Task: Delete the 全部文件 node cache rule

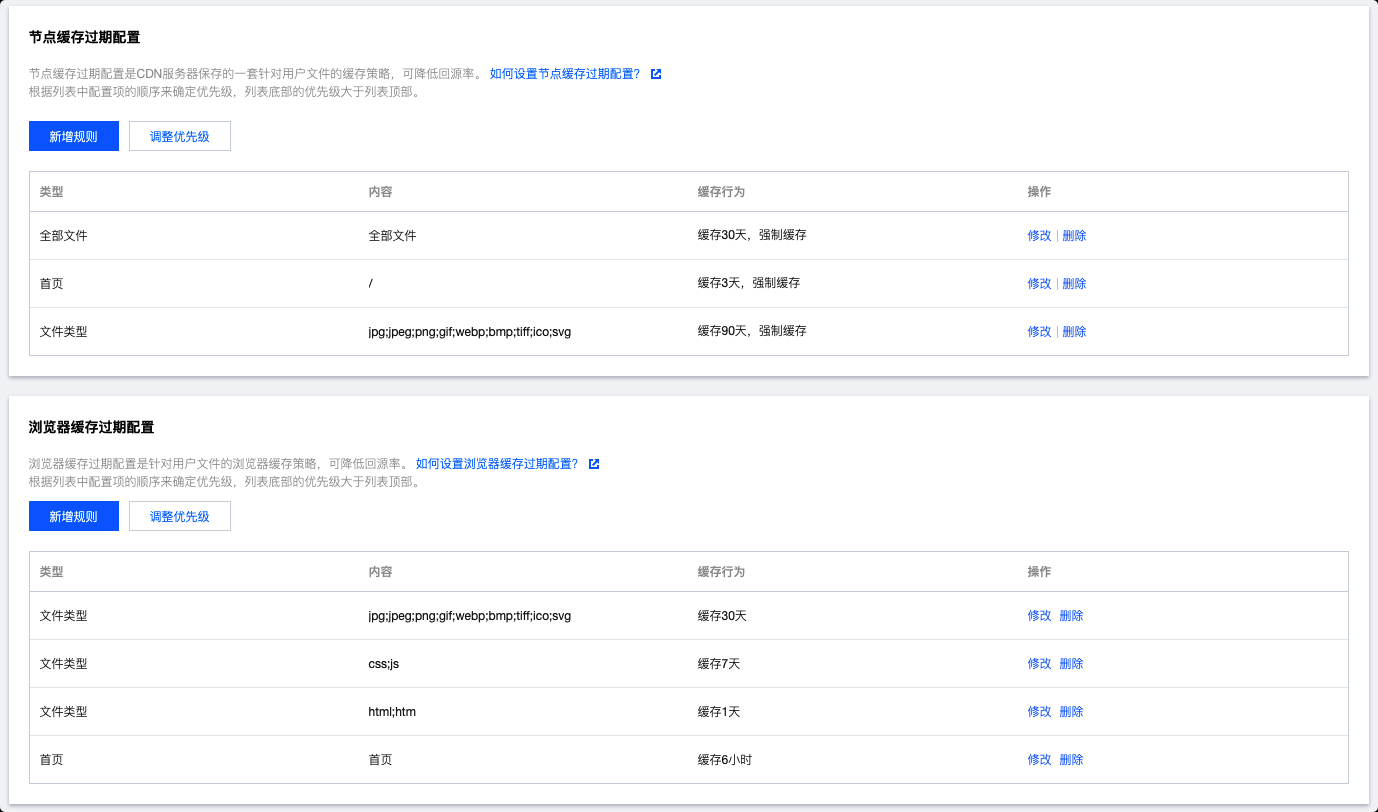Action: (1074, 236)
